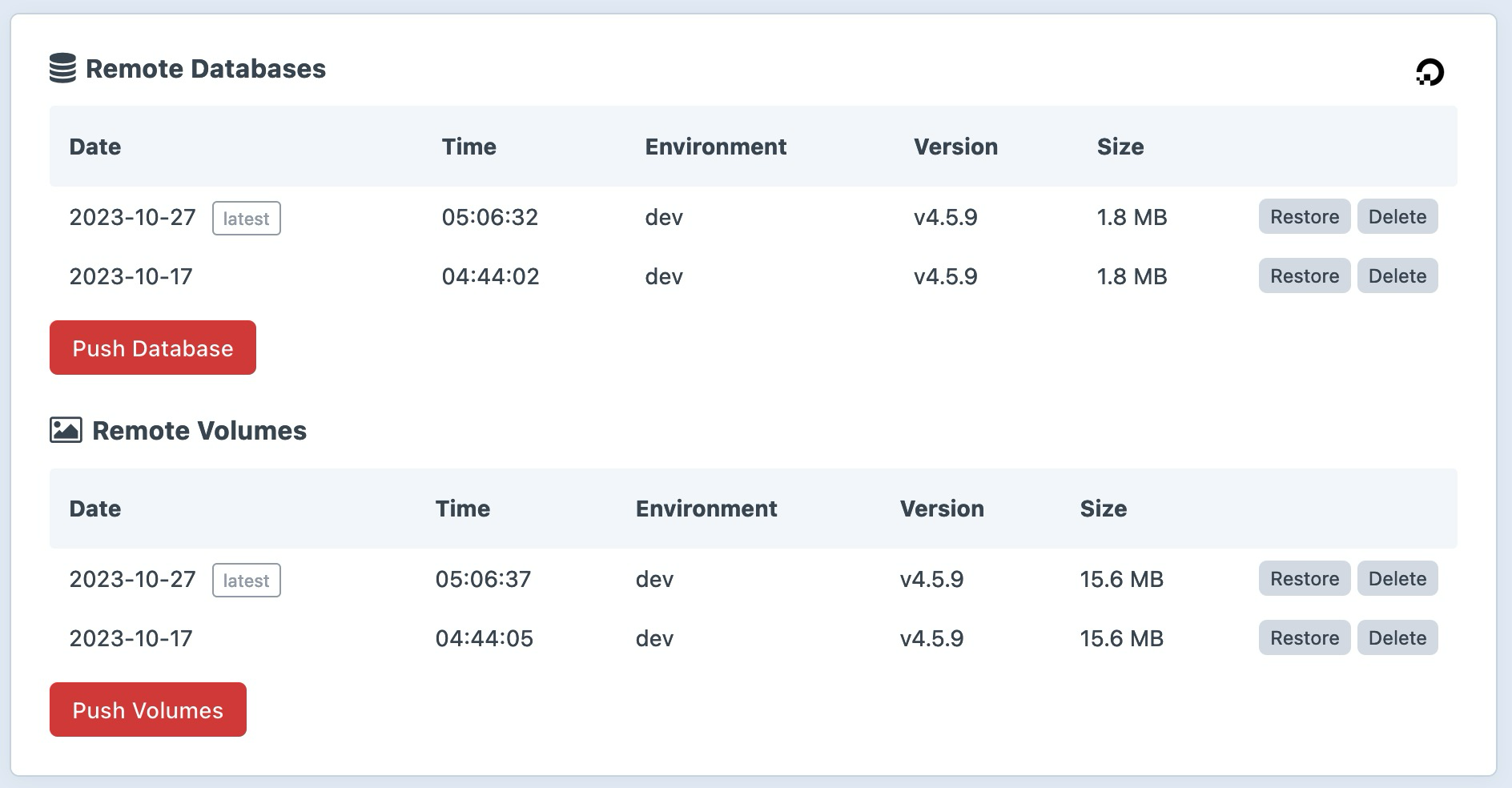
Task: Restore the 2023-10-17 database backup
Action: (1304, 275)
